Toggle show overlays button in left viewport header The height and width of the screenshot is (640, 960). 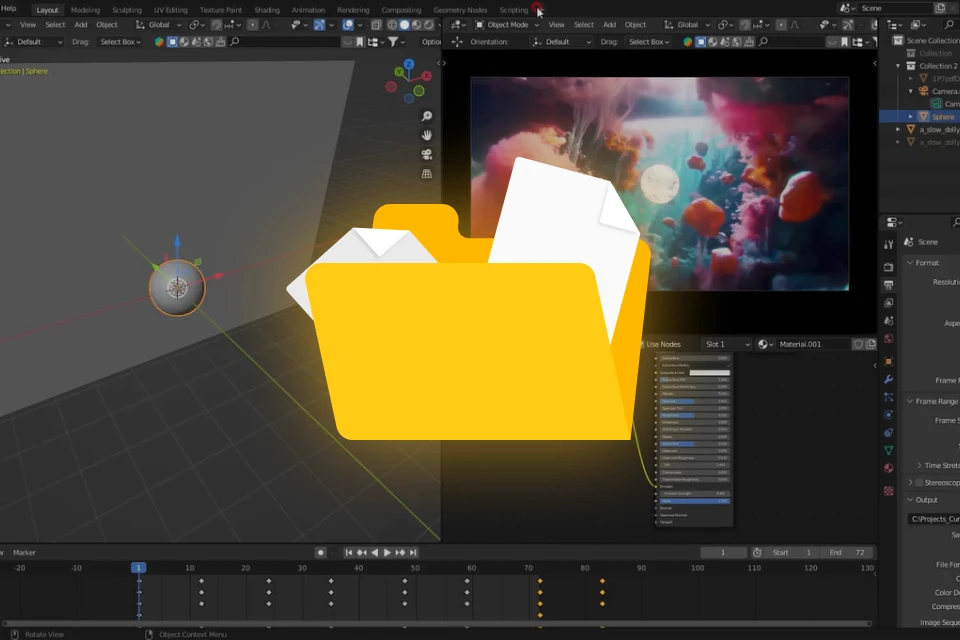tap(348, 24)
